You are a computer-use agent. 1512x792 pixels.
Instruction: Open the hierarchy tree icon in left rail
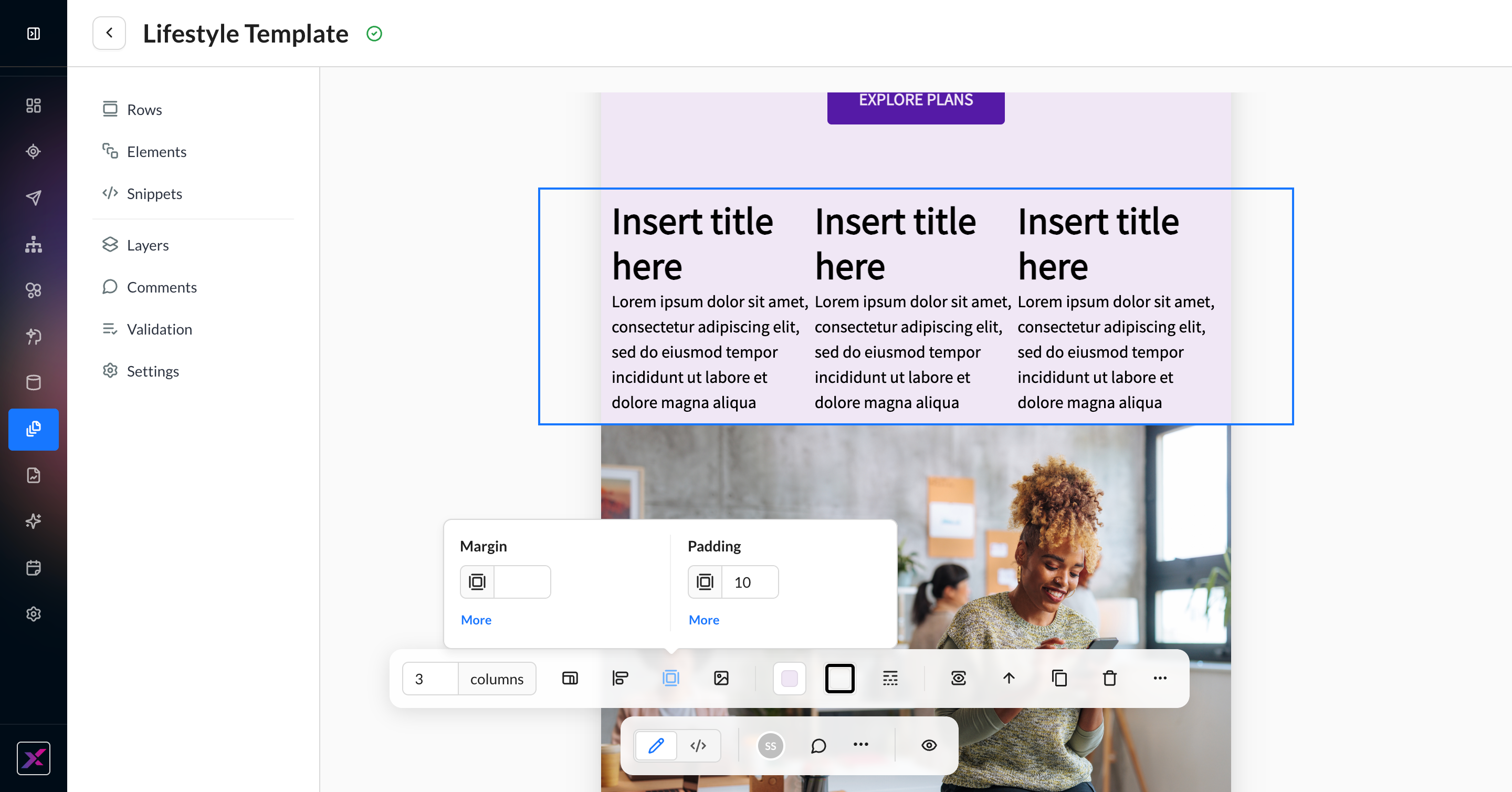[x=34, y=244]
